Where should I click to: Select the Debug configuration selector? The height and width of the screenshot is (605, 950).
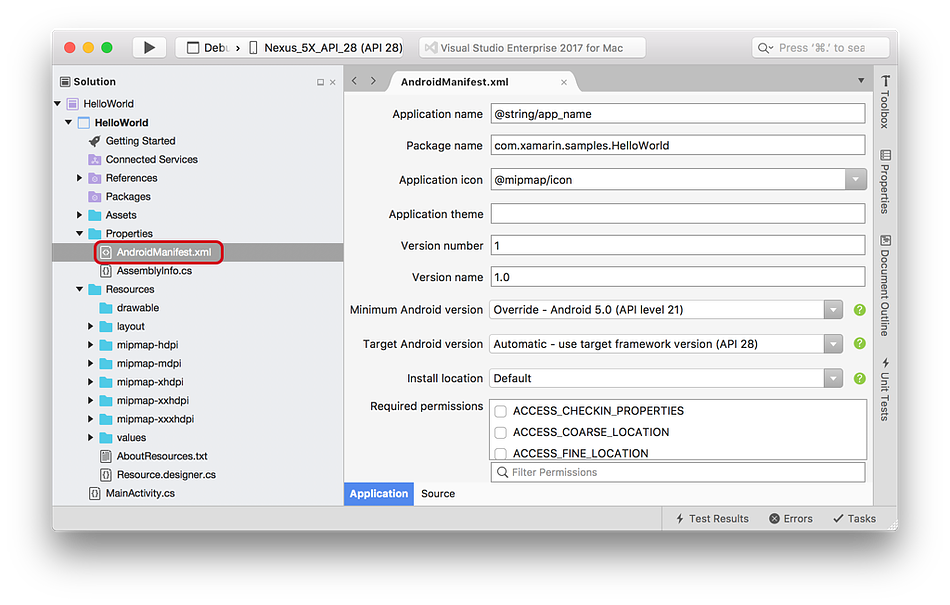[x=208, y=48]
